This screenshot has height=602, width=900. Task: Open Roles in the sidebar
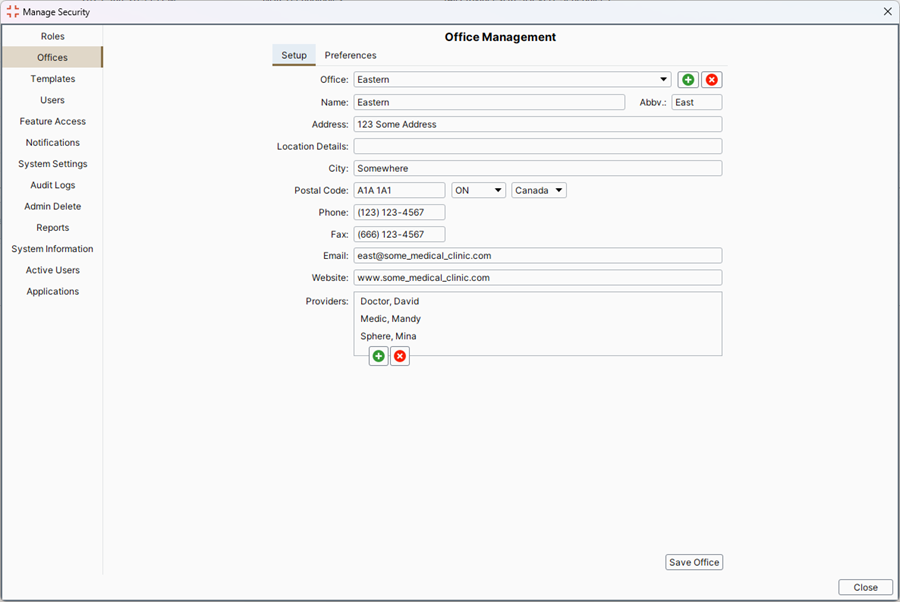pos(52,36)
